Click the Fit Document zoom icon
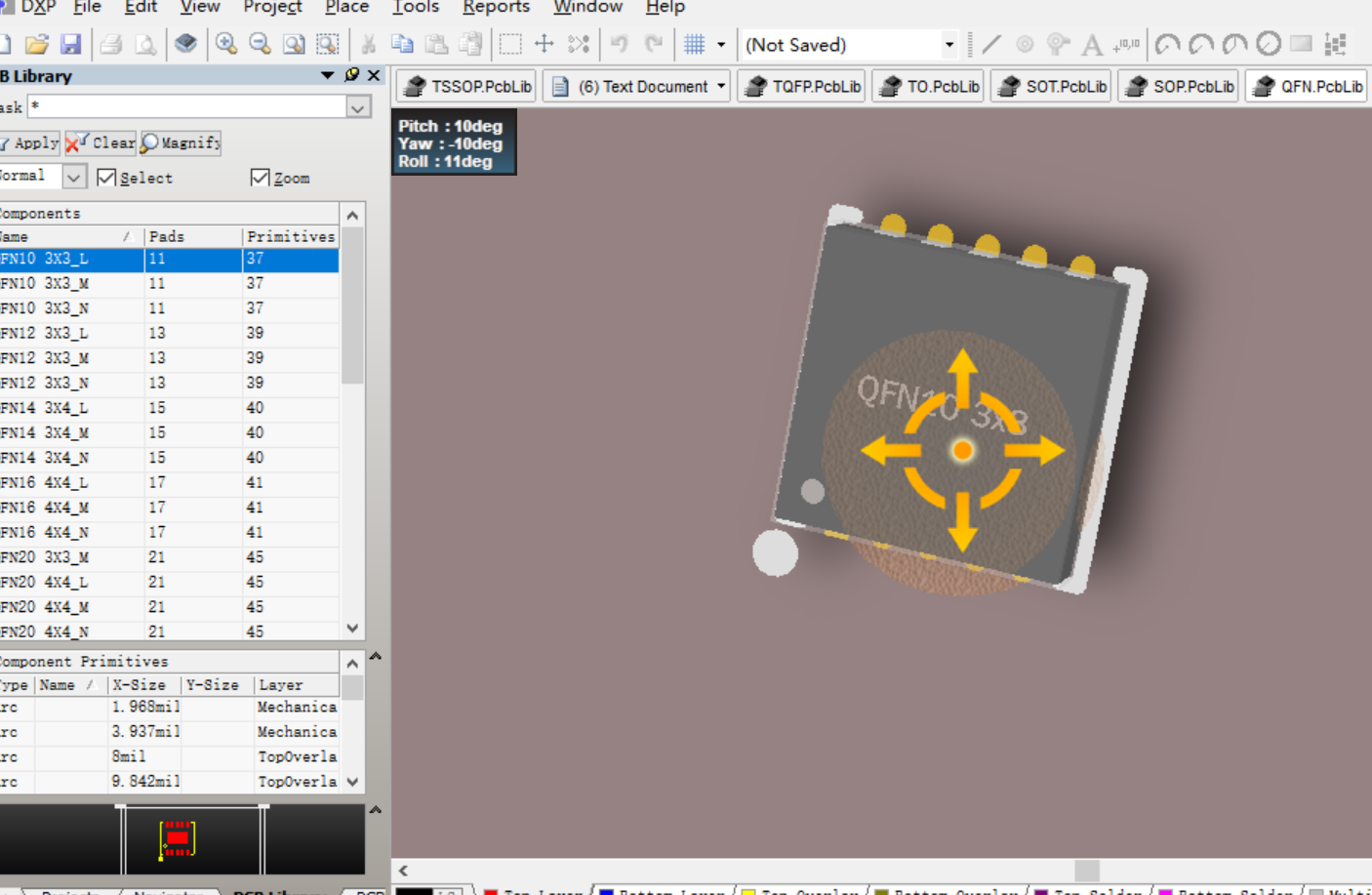This screenshot has height=895, width=1372. [x=294, y=44]
